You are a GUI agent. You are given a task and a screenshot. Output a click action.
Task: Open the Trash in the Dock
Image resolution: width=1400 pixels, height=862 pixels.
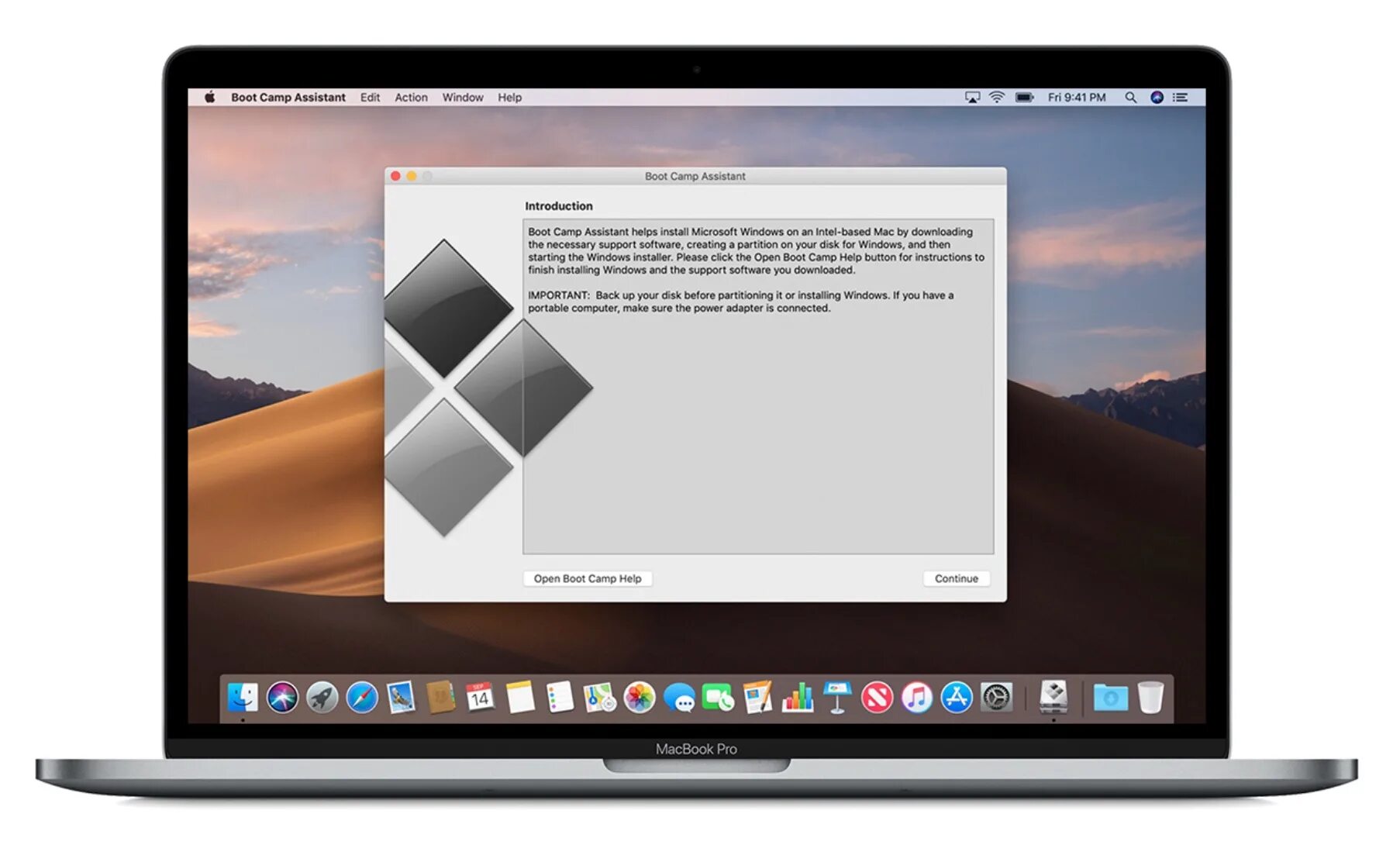[x=1151, y=698]
